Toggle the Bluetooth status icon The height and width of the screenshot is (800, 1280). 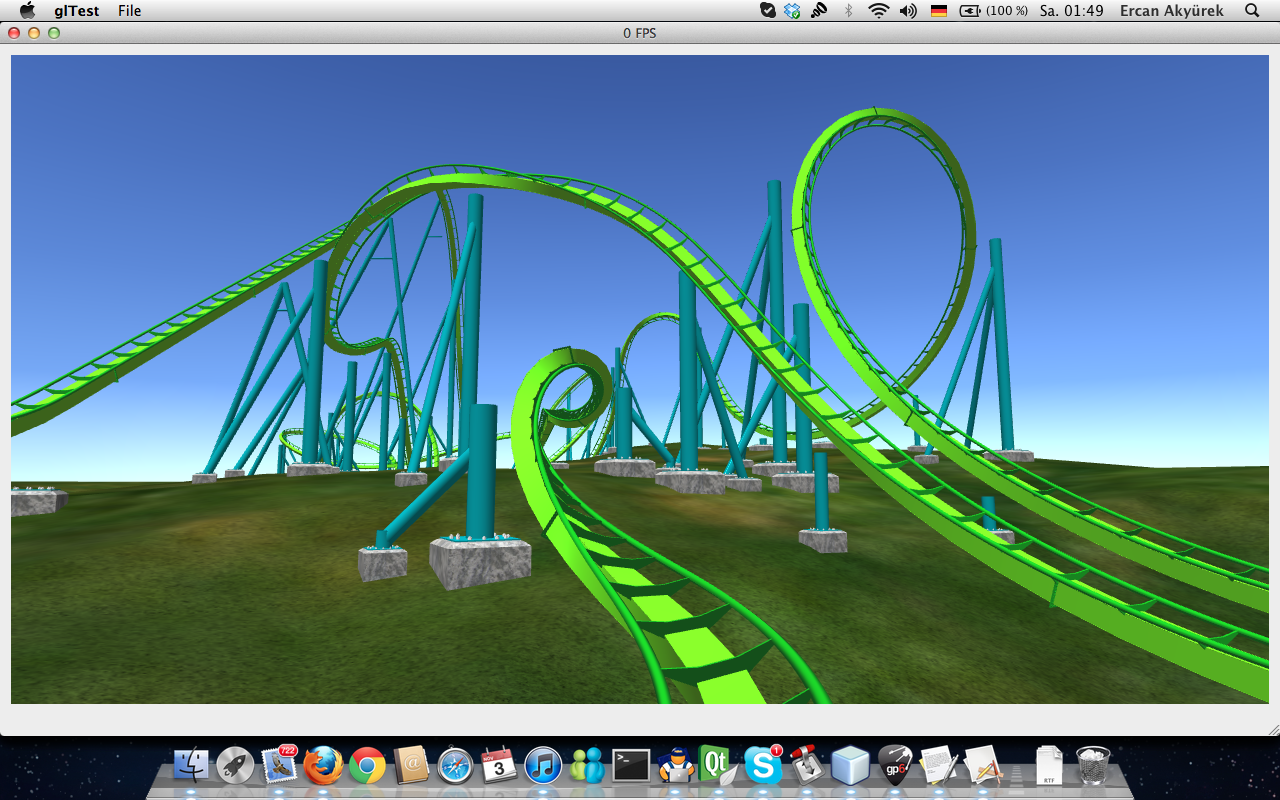click(849, 11)
